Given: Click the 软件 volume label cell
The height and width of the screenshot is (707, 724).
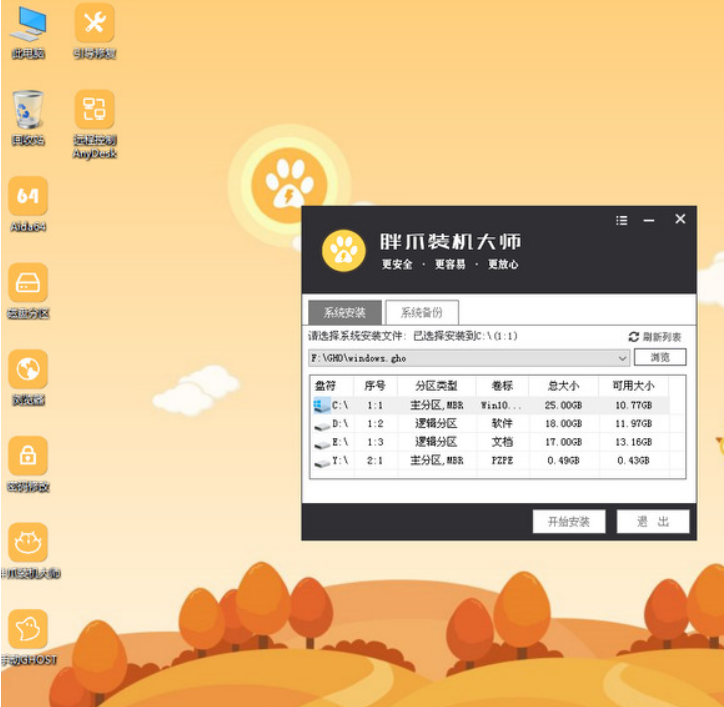Looking at the screenshot, I should pos(502,423).
